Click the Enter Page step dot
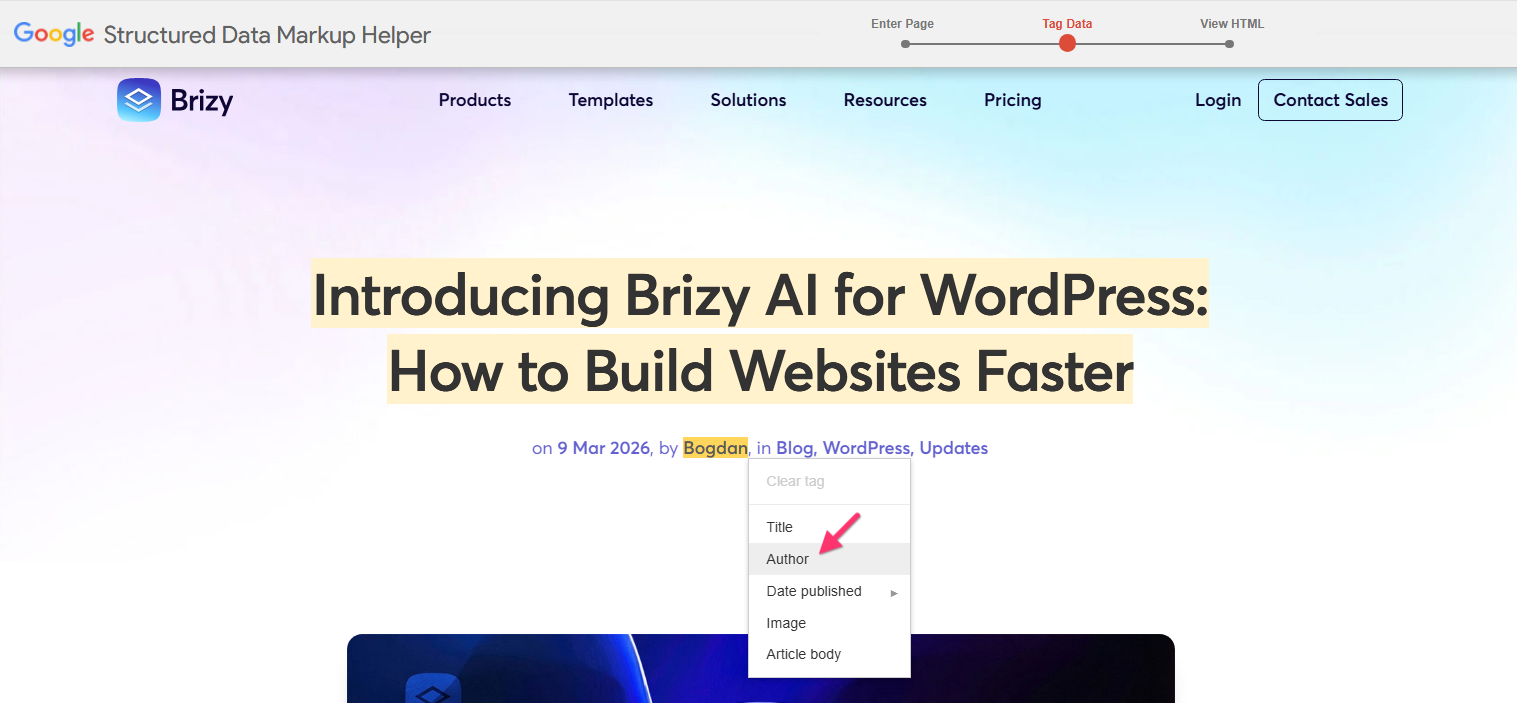The image size is (1517, 703). pos(905,44)
